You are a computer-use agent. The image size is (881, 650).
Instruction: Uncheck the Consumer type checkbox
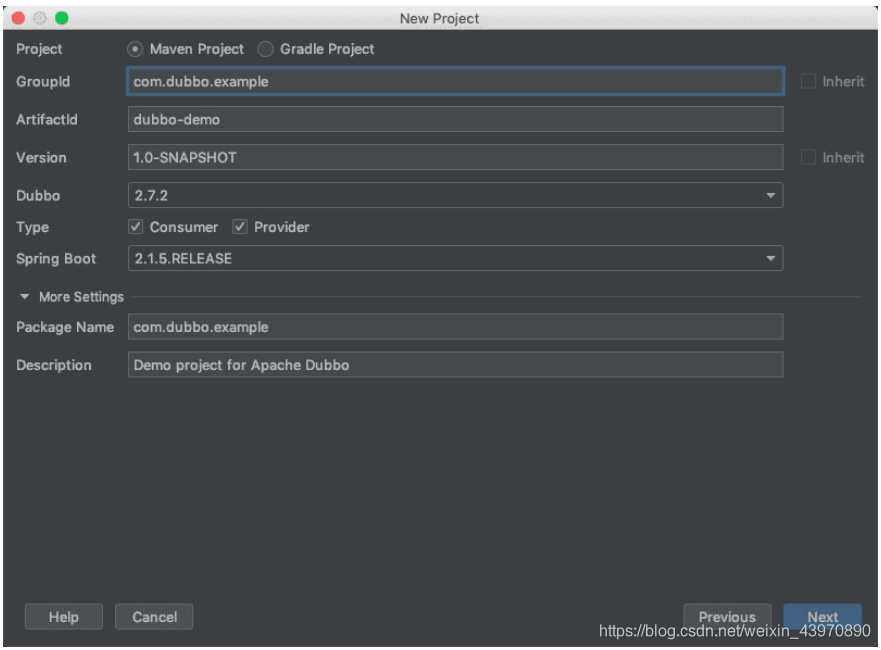click(x=135, y=227)
